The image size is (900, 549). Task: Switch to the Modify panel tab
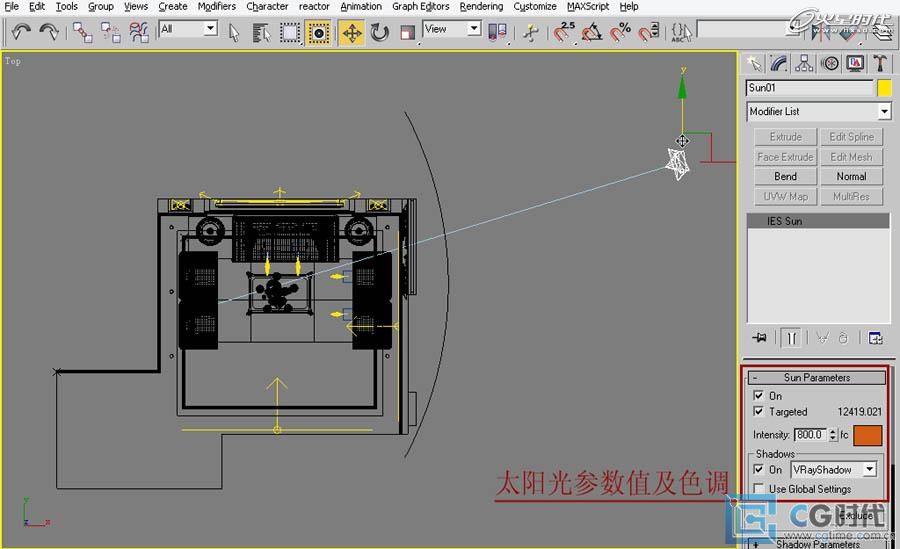[779, 63]
